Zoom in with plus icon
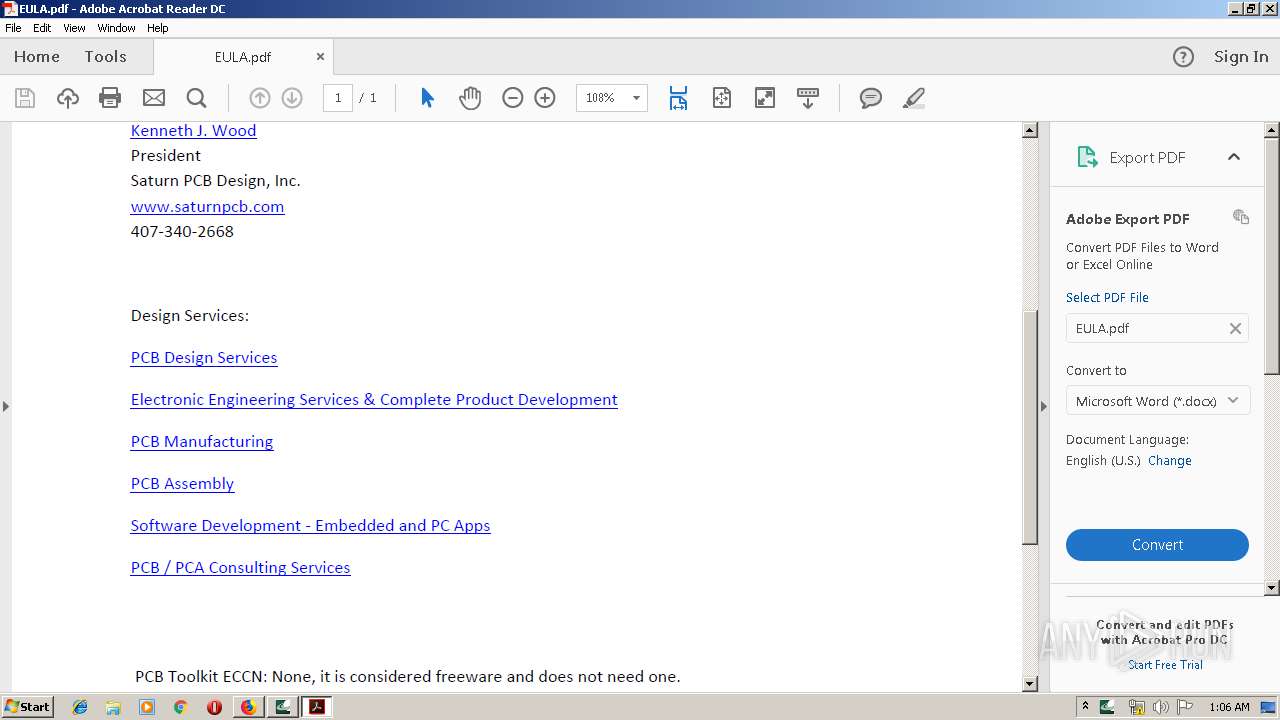Image resolution: width=1280 pixels, height=720 pixels. pos(545,98)
